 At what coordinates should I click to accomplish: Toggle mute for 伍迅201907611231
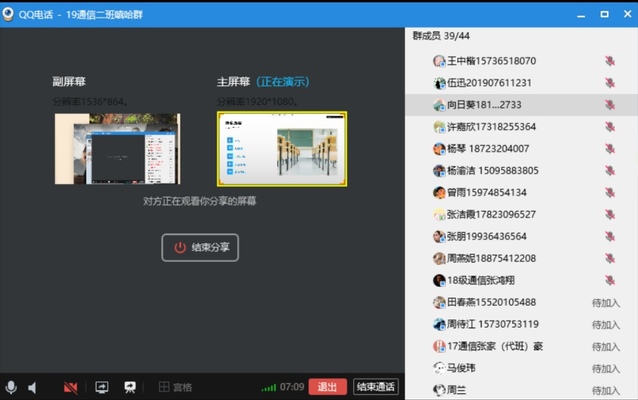[x=609, y=83]
